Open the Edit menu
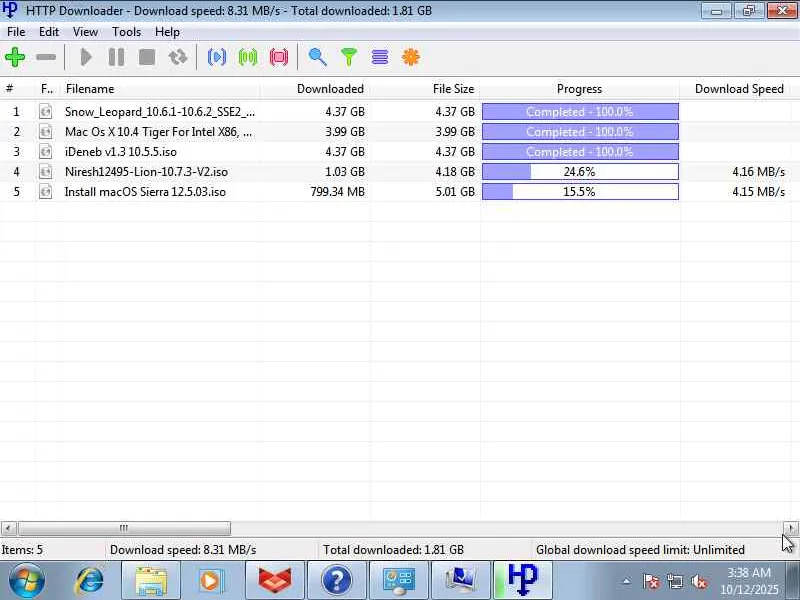Image resolution: width=800 pixels, height=600 pixels. [49, 32]
